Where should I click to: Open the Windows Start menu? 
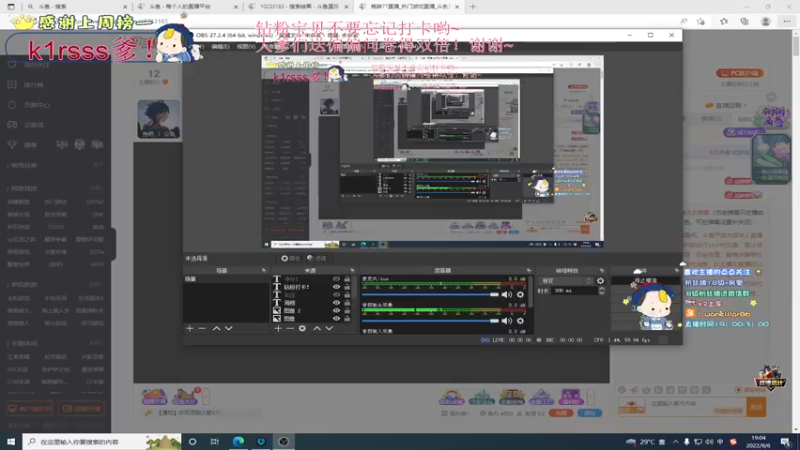[x=11, y=441]
